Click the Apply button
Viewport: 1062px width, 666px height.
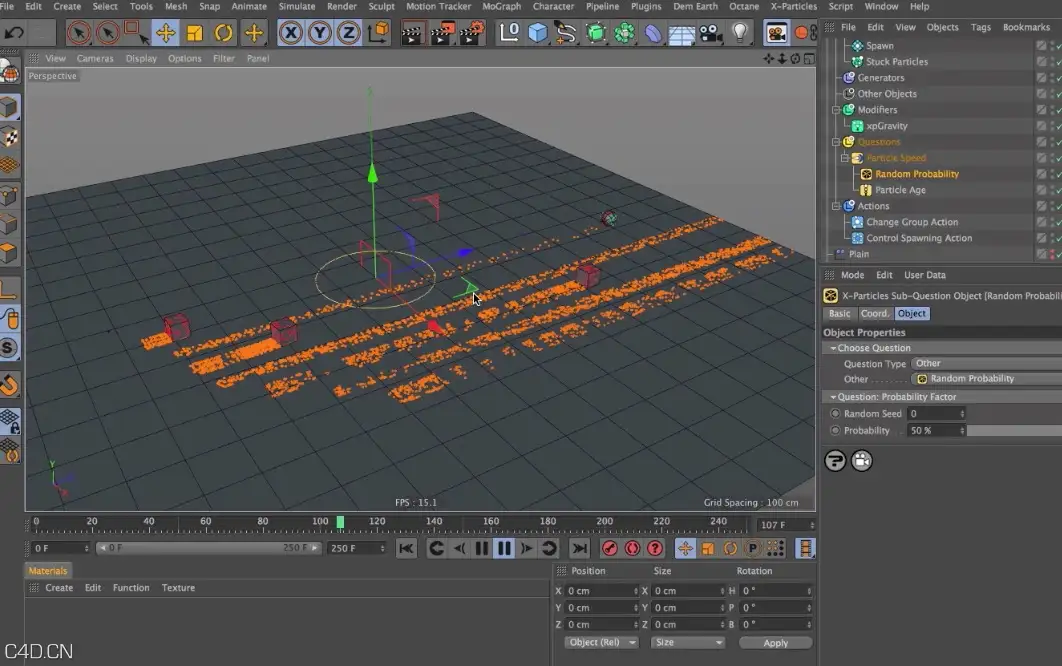click(776, 643)
